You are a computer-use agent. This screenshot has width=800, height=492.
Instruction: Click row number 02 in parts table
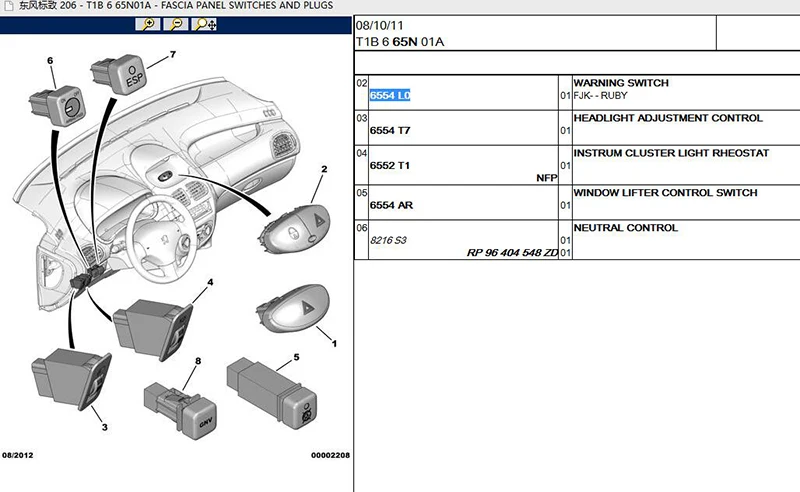tap(362, 83)
